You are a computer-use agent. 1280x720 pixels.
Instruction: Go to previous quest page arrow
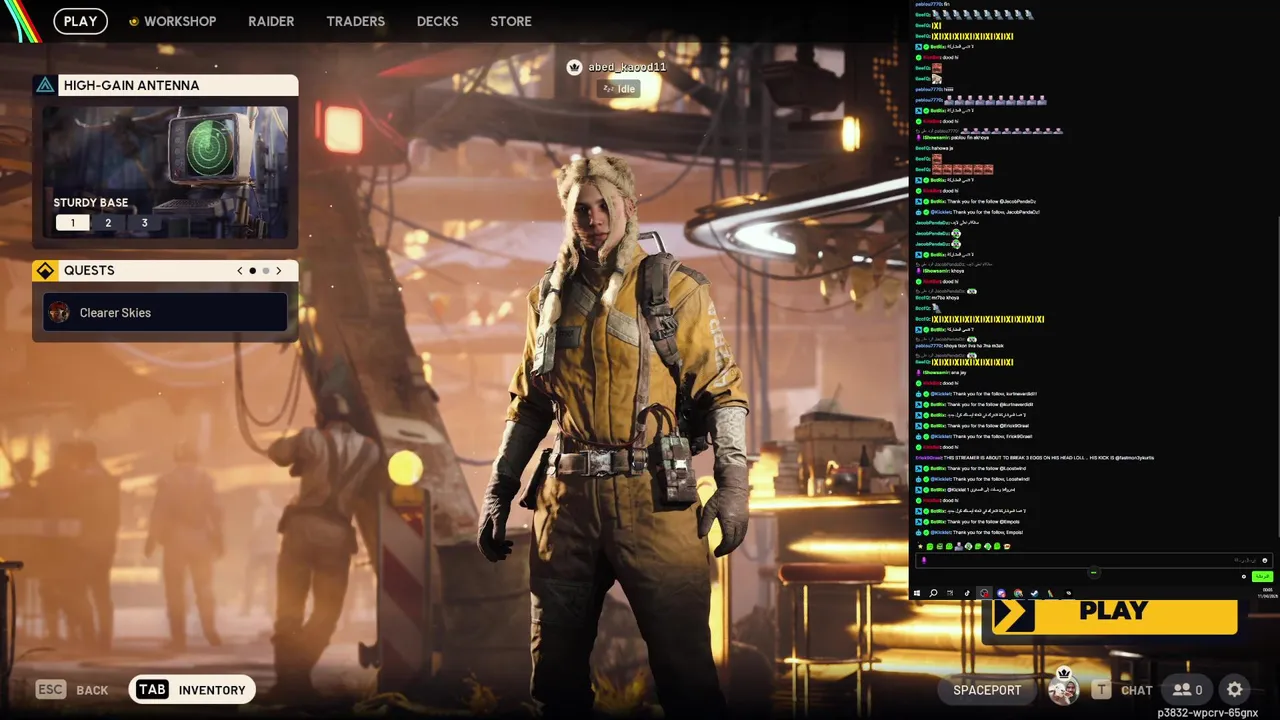point(239,271)
